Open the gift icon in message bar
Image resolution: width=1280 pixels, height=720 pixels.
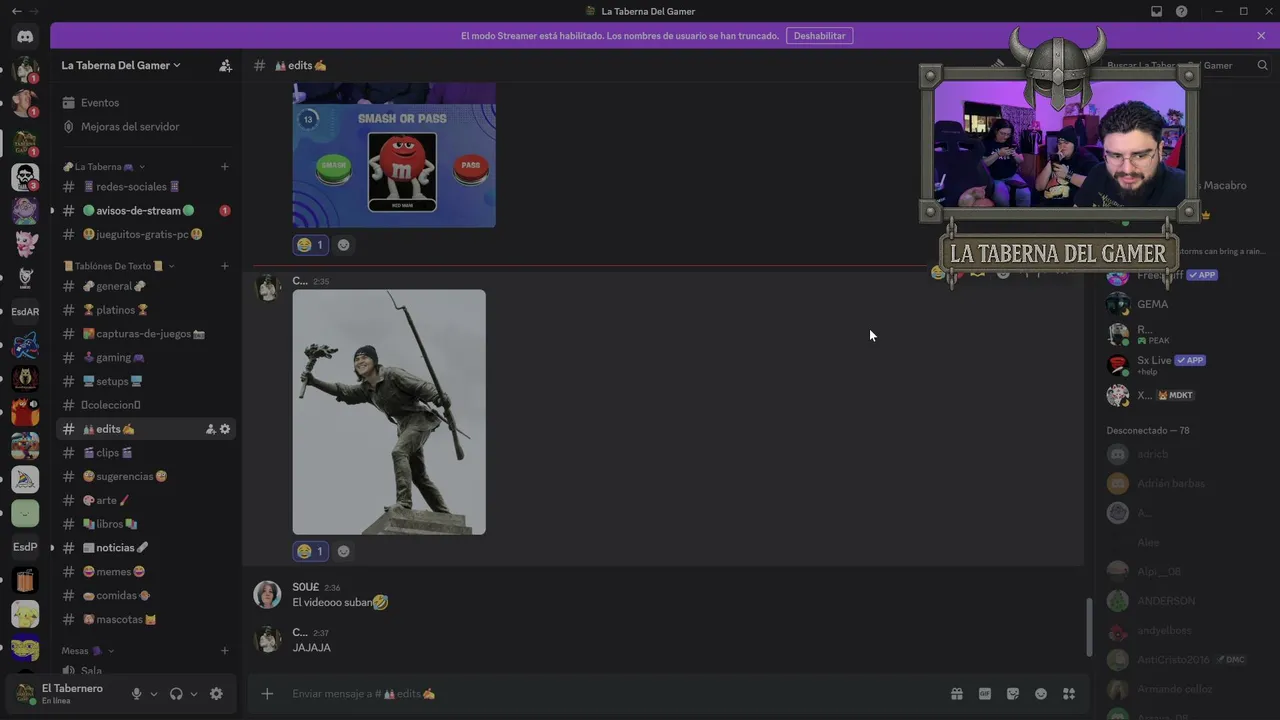click(957, 694)
